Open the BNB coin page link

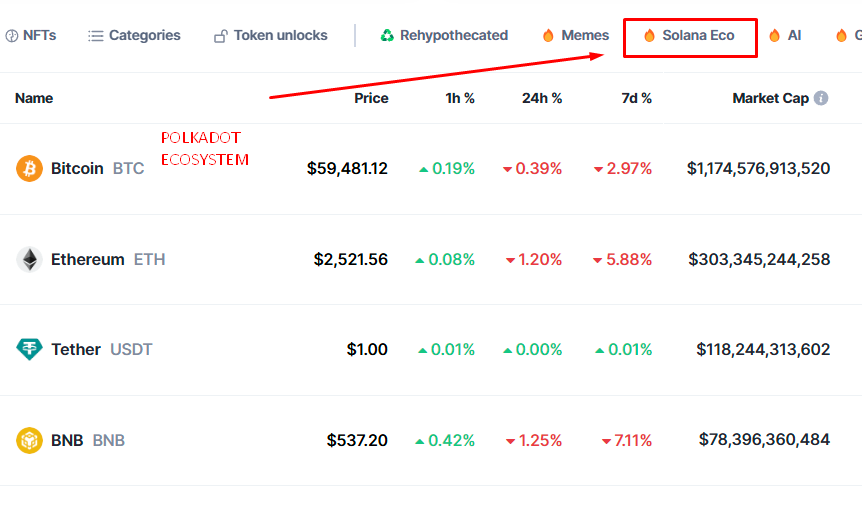67,440
